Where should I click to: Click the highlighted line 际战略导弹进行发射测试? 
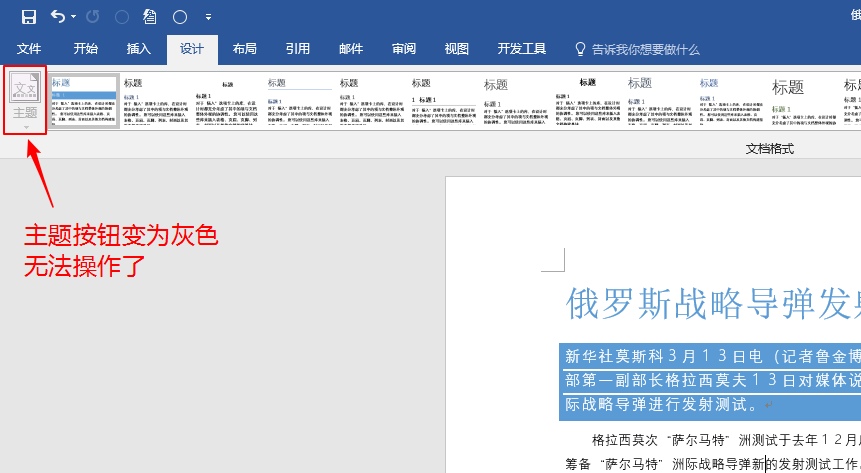[x=662, y=404]
